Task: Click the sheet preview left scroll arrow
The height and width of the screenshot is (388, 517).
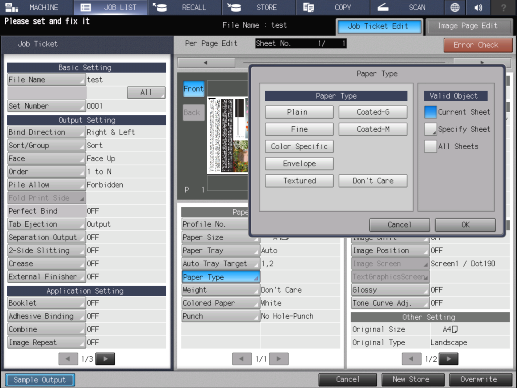Action: tap(206, 62)
